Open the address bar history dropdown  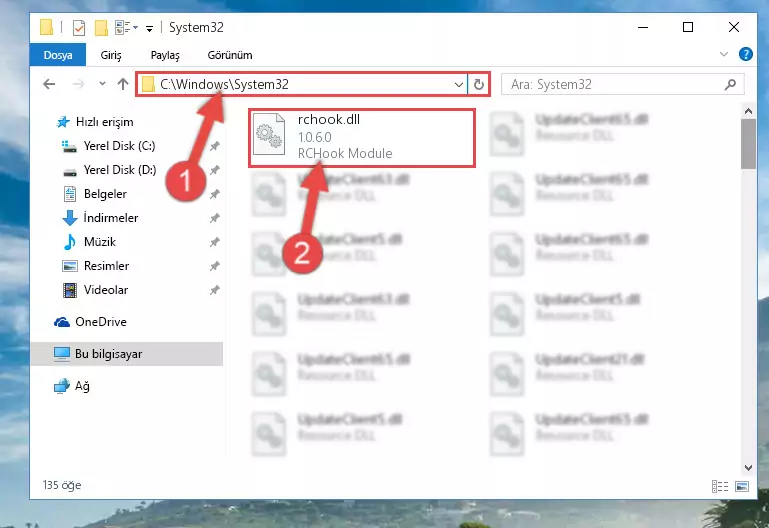(x=459, y=85)
